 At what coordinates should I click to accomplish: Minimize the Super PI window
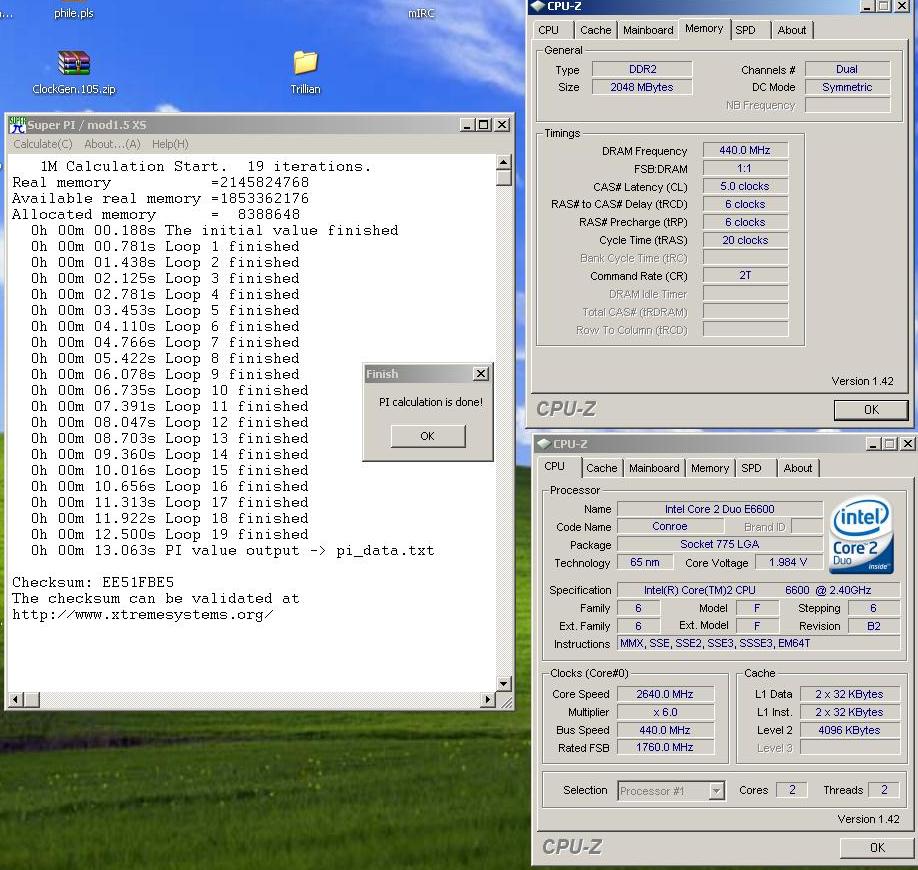click(467, 125)
